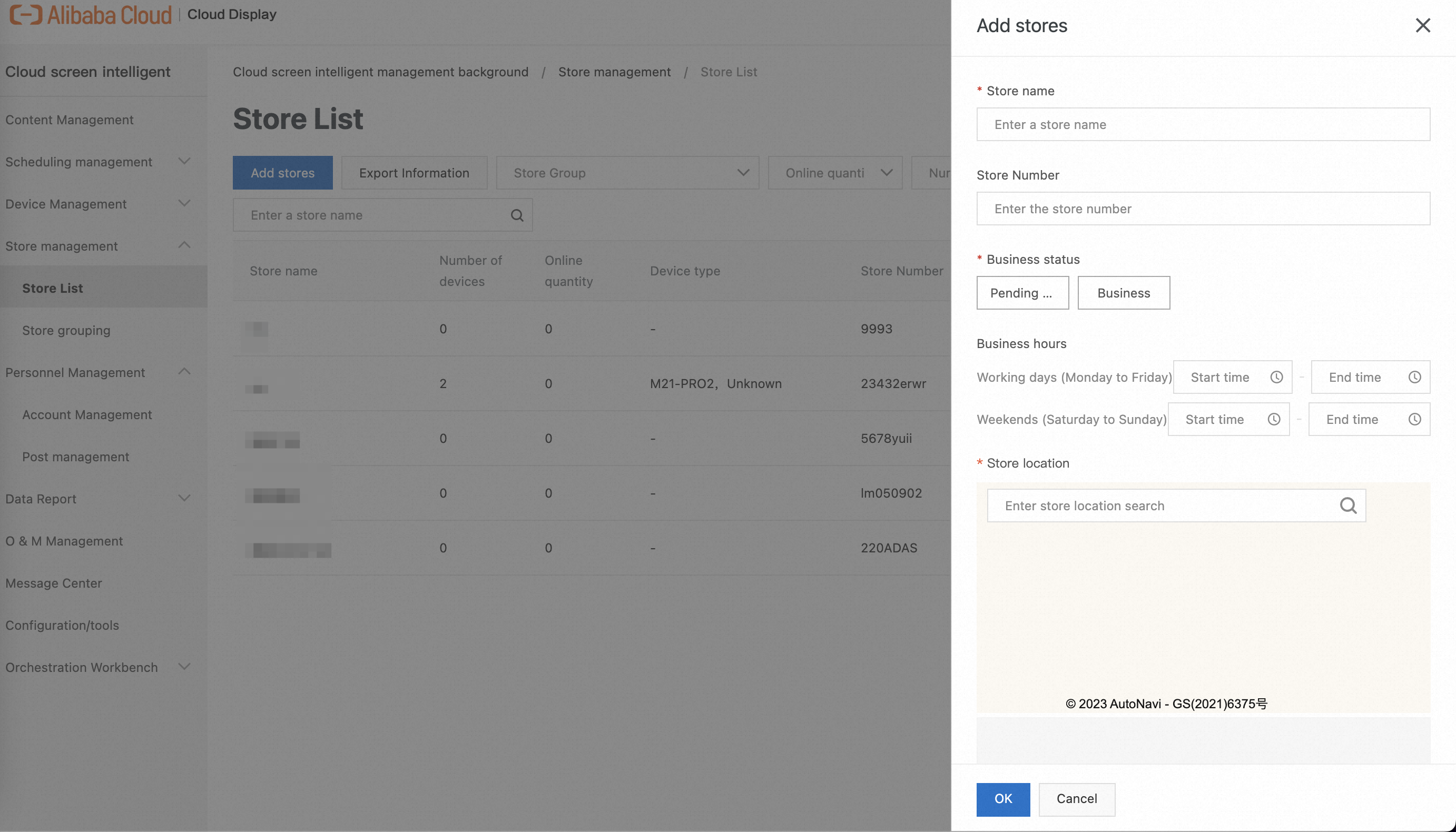This screenshot has height=832, width=1456.
Task: Open Configuration/tools in sidebar
Action: click(x=62, y=625)
